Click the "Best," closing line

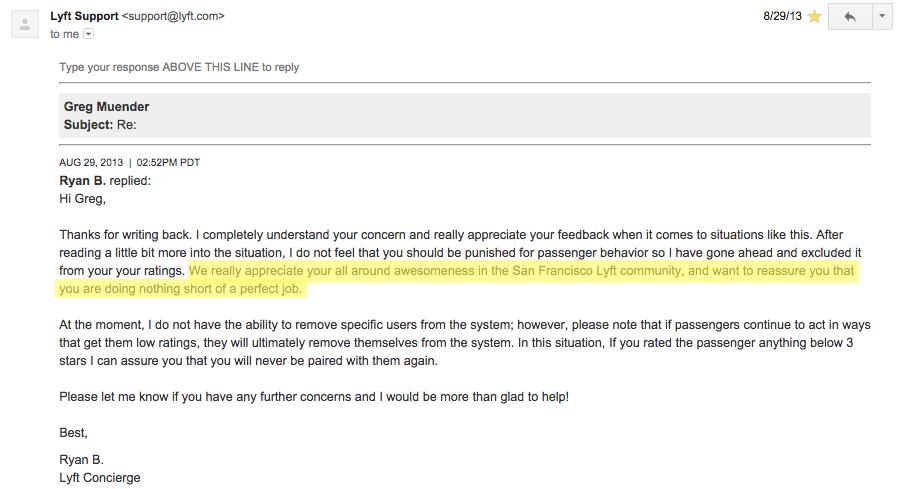point(74,433)
